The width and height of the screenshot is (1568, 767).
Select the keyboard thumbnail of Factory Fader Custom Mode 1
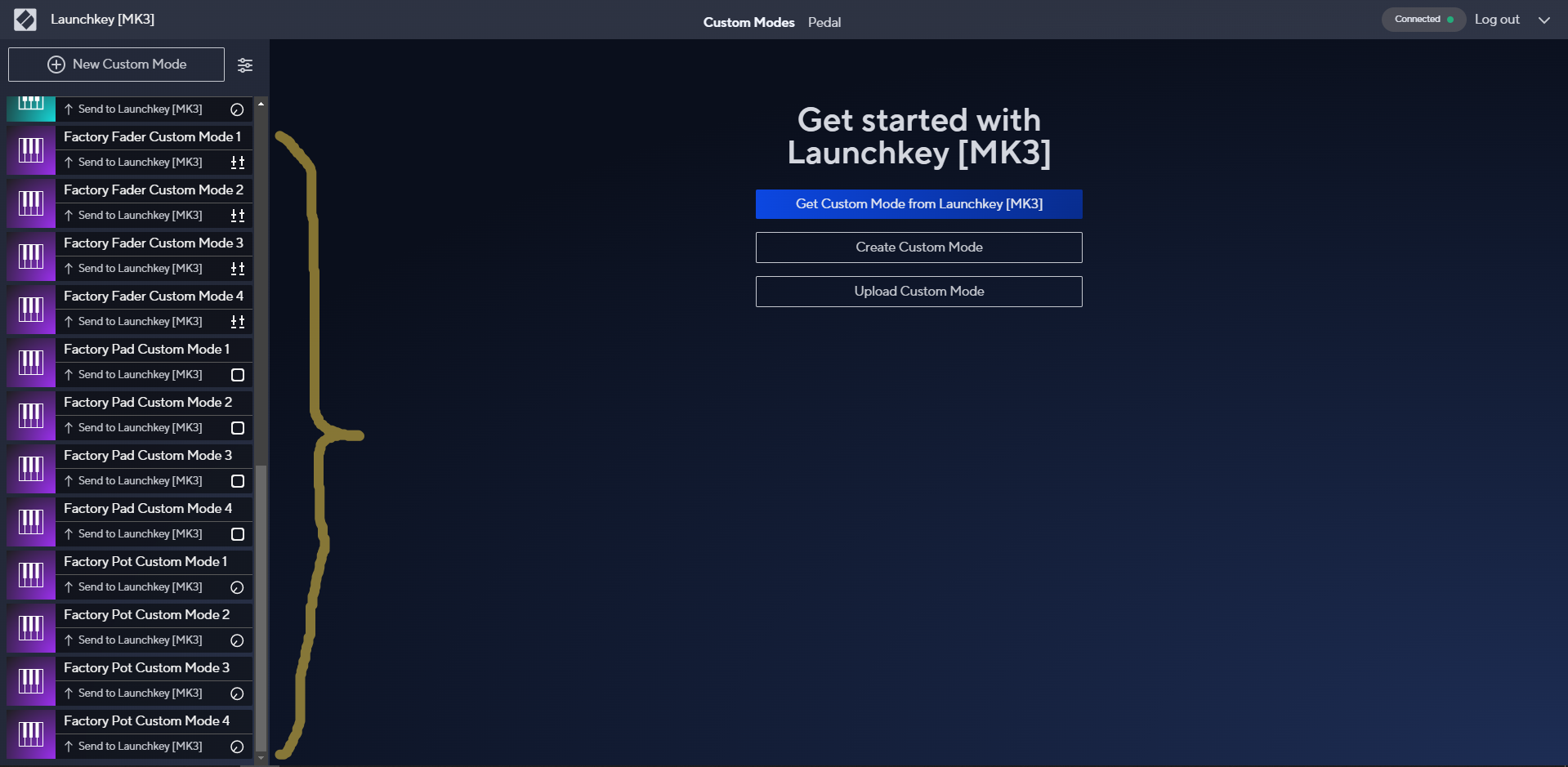click(x=31, y=150)
